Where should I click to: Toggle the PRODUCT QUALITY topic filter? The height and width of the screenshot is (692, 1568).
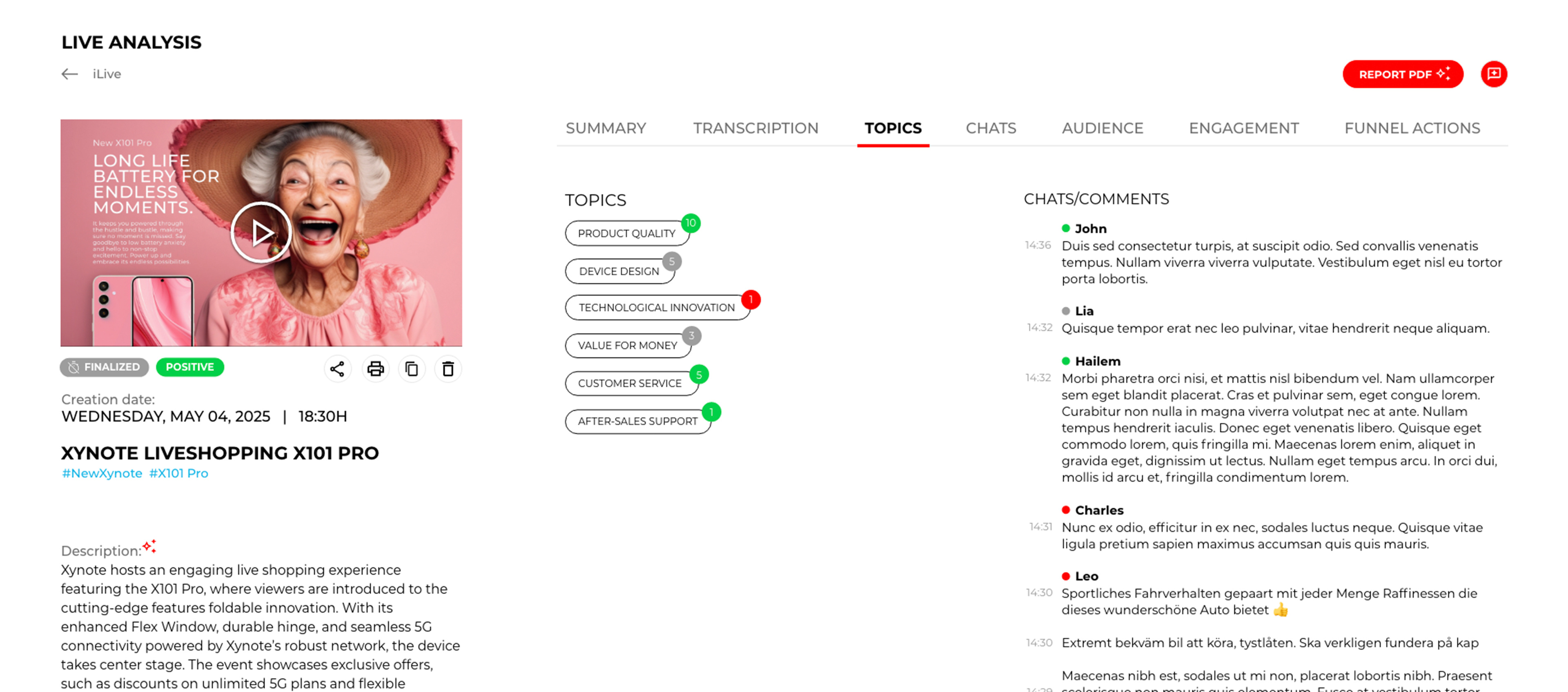coord(627,233)
